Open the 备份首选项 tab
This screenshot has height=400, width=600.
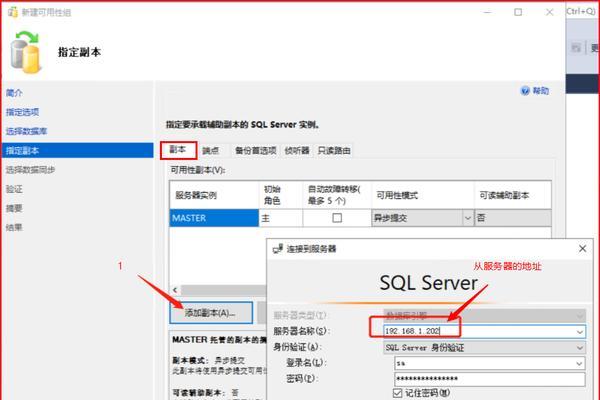tap(256, 151)
